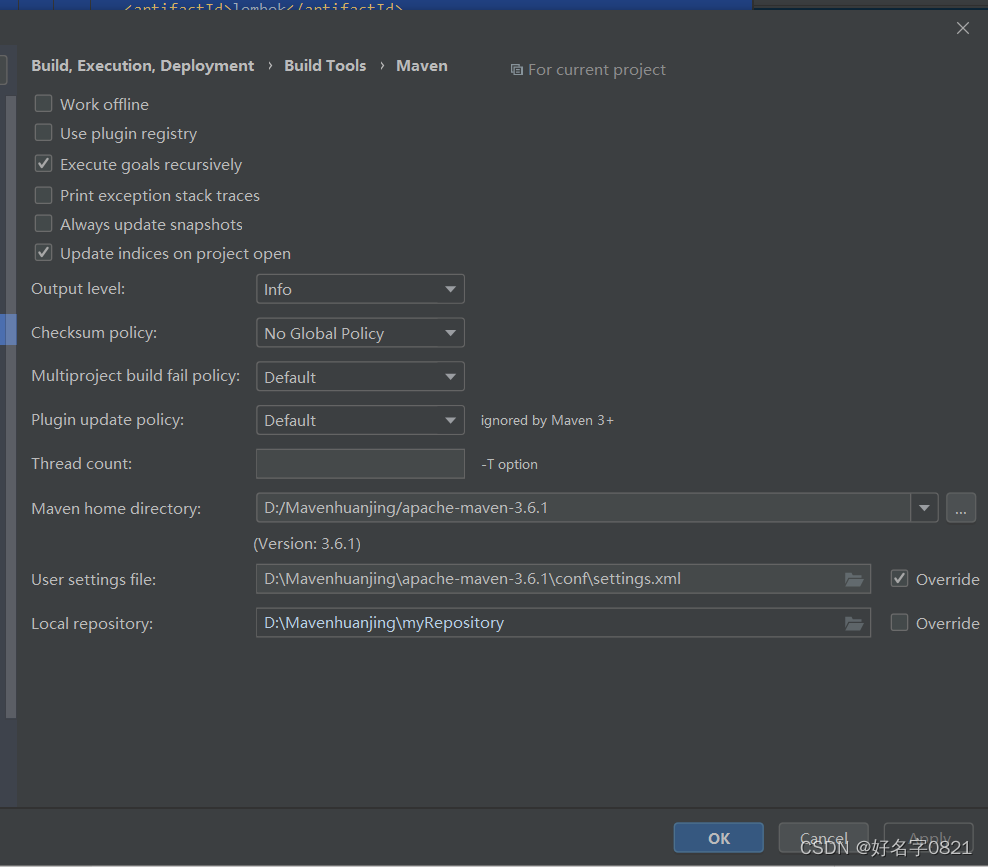Disable Update indices on project open
The image size is (988, 867).
coord(43,253)
